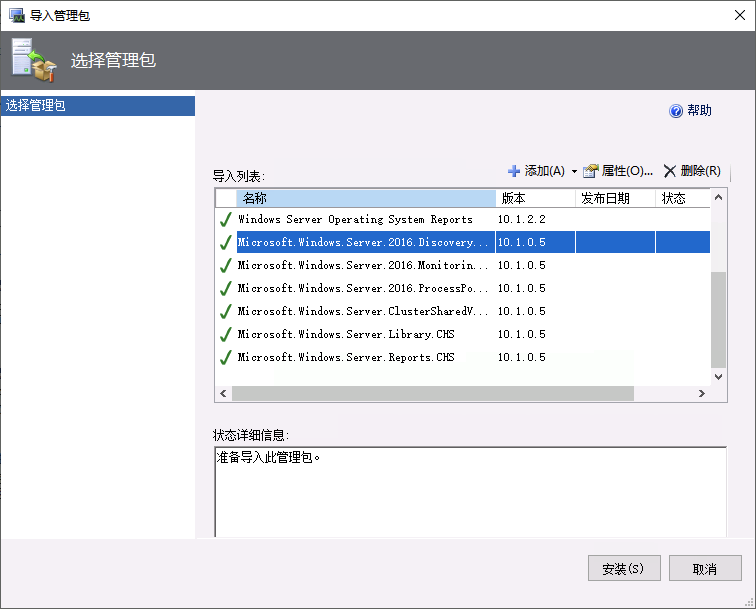Click the 状态 column header
Screen dimensions: 756x609
click(683, 198)
